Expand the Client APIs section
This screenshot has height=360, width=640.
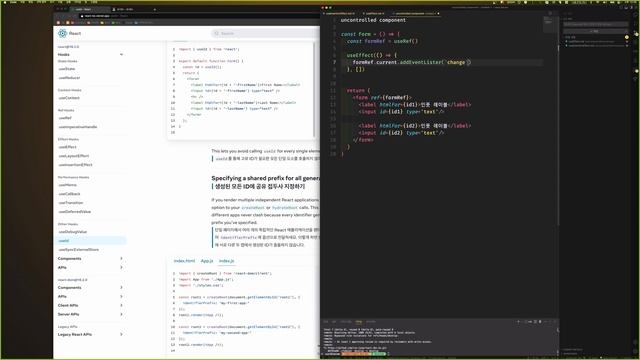(x=121, y=305)
